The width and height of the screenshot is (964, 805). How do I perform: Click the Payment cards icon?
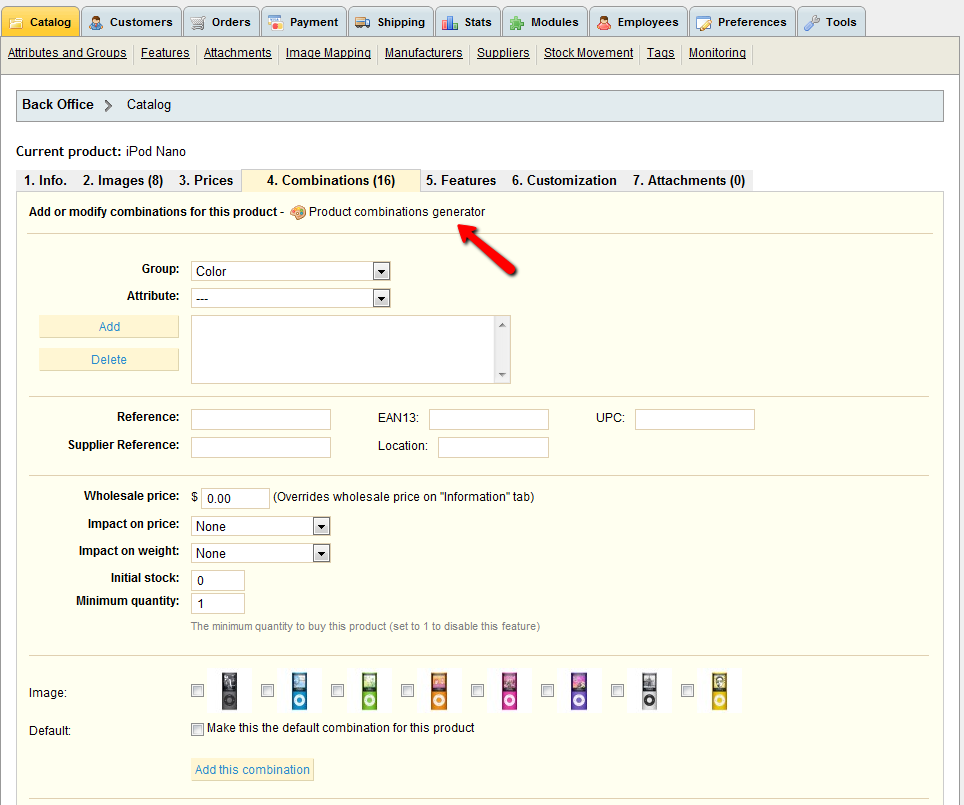275,23
